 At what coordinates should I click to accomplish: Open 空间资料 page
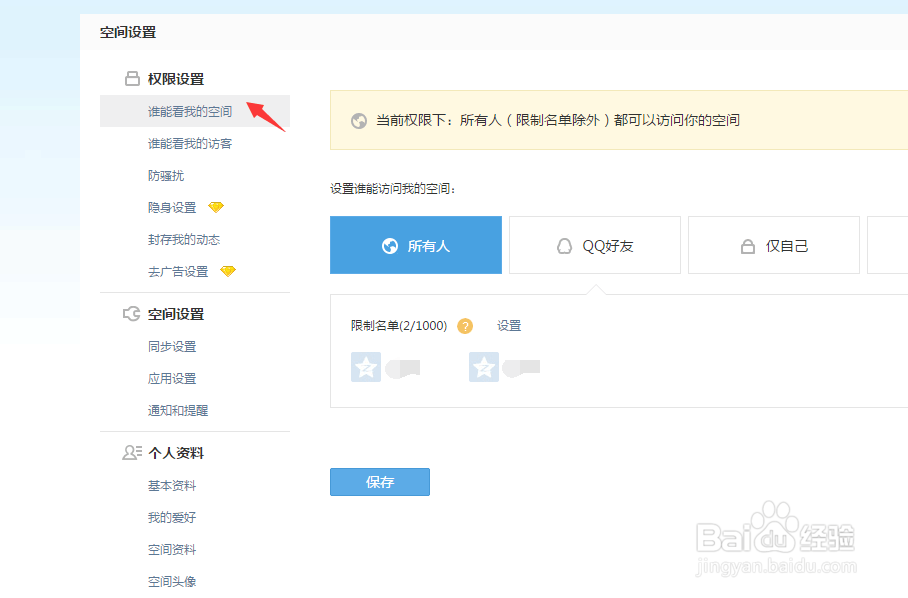click(172, 549)
